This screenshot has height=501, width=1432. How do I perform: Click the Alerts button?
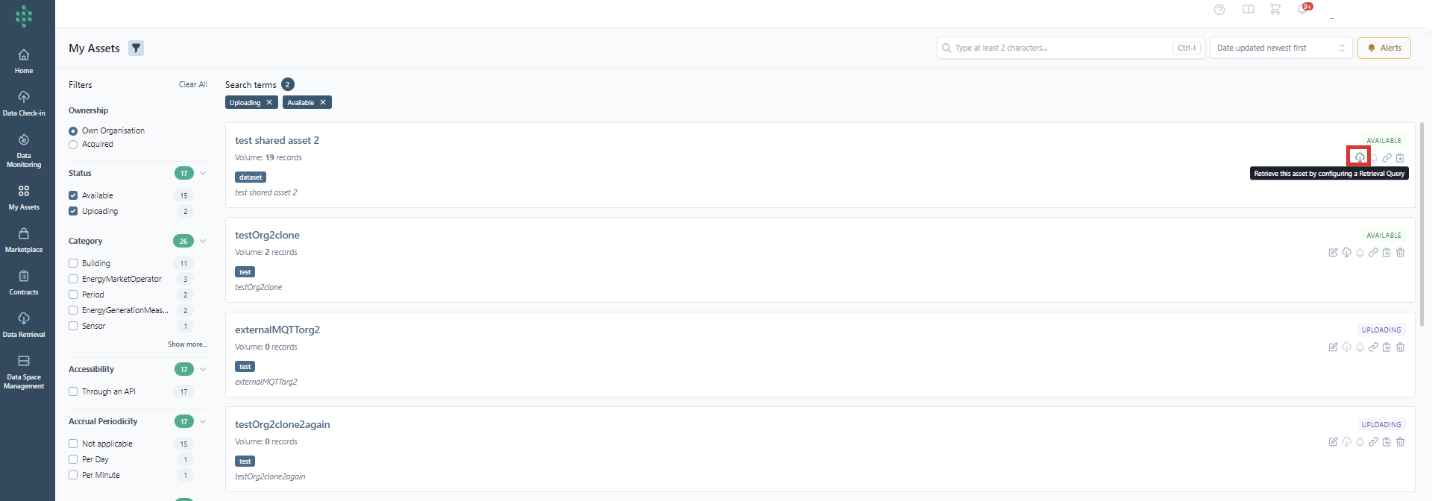click(1383, 48)
